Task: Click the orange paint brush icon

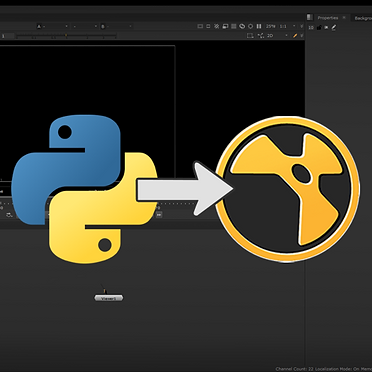Action: coord(295,35)
